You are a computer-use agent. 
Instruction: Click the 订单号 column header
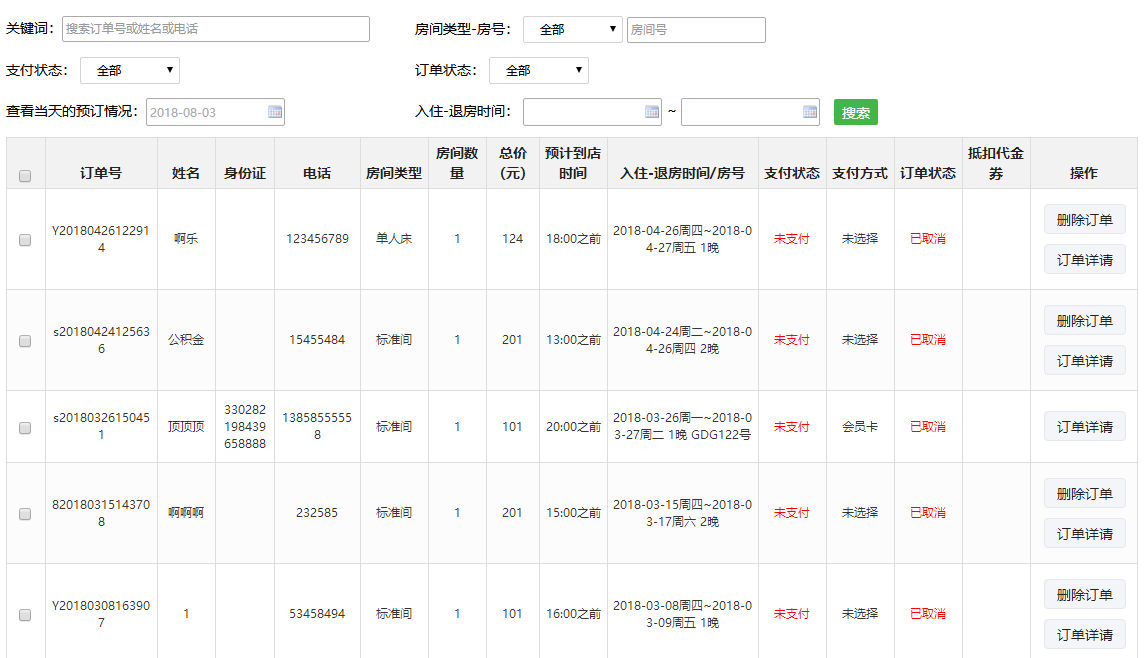101,173
